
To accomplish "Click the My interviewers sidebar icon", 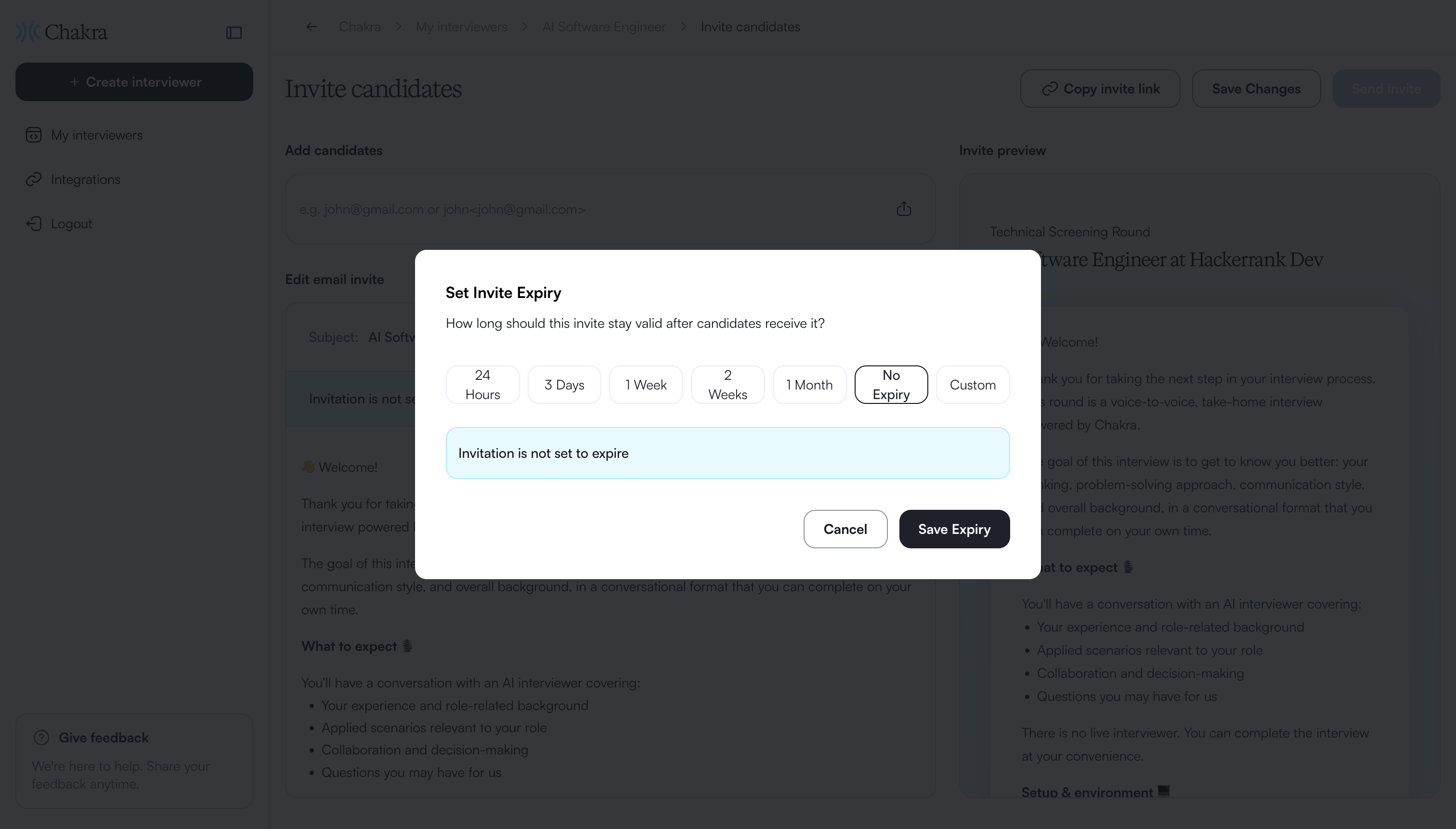I will tap(34, 135).
